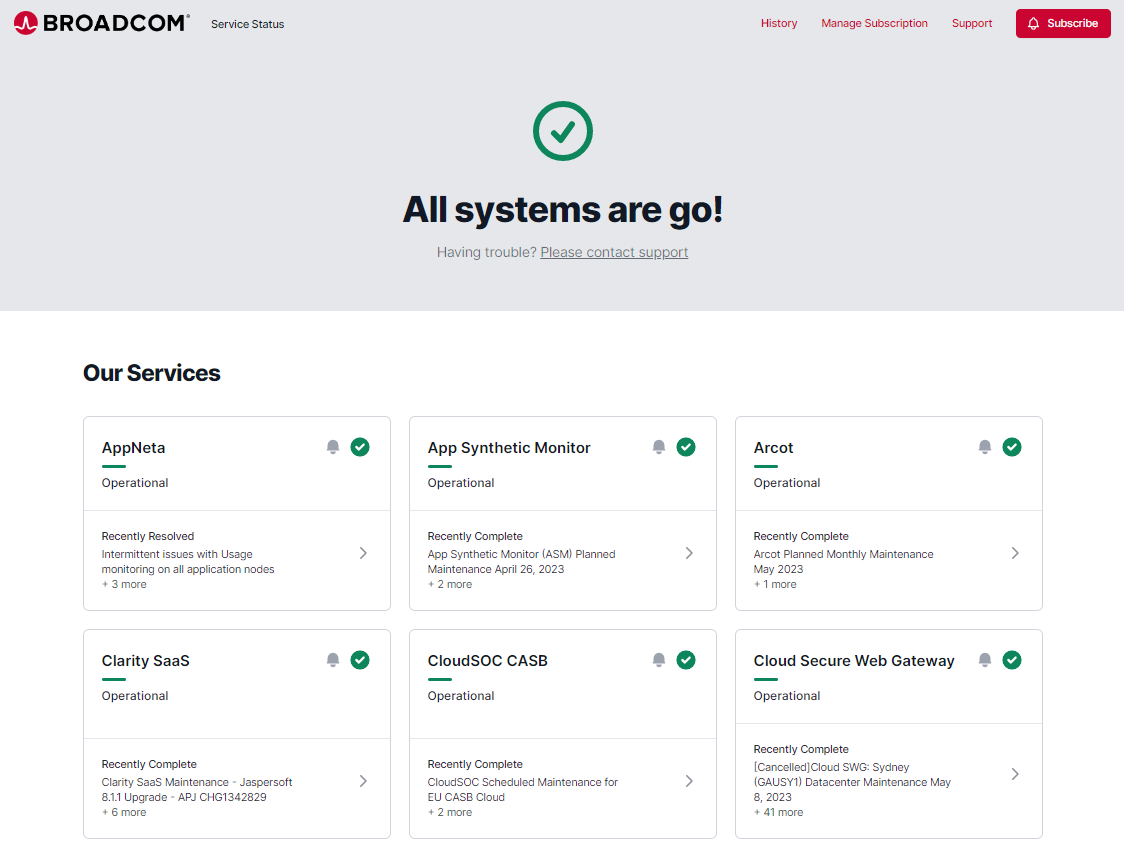The width and height of the screenshot is (1124, 846).
Task: Click AppNeta green operational status checkmark
Action: [x=360, y=447]
